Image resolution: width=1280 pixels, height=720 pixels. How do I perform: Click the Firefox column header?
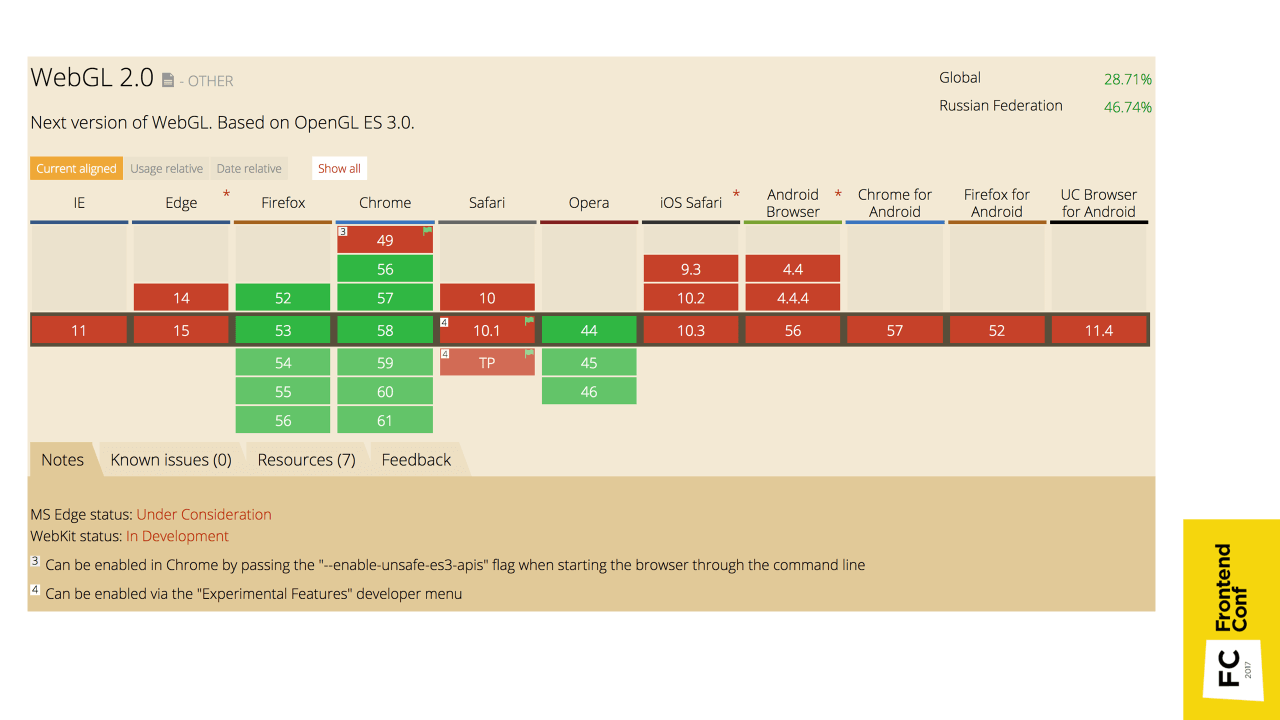[283, 203]
